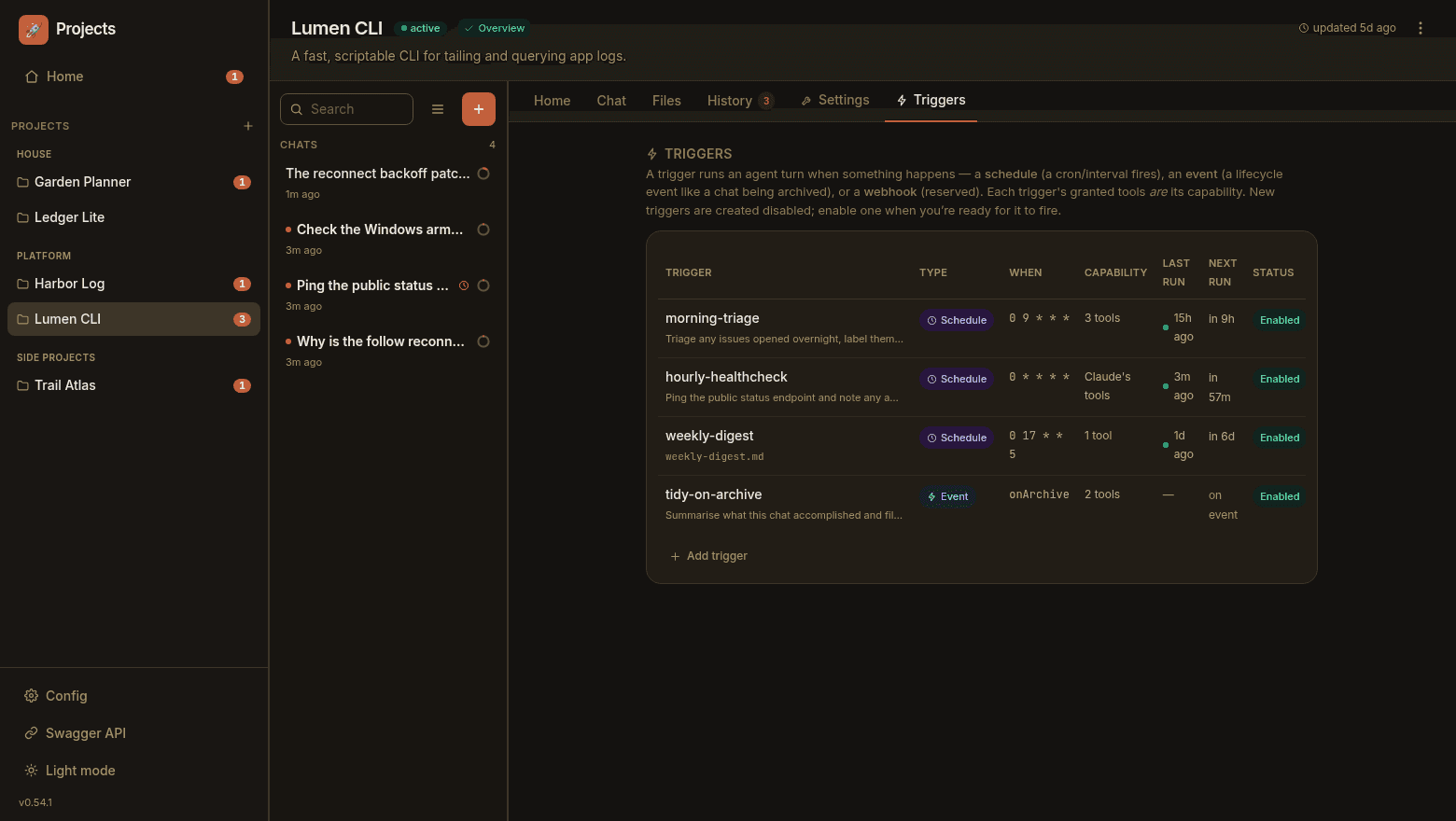Select the Triggers tab
This screenshot has height=821, width=1456.
(x=931, y=100)
